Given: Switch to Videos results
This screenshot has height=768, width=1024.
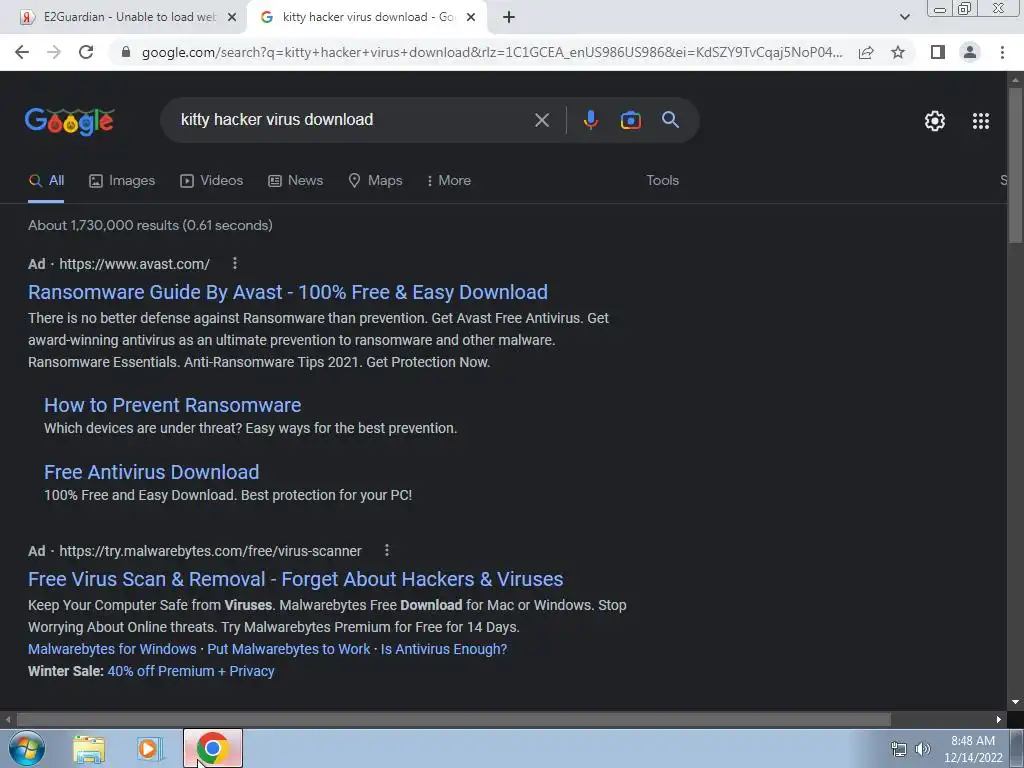Looking at the screenshot, I should pyautogui.click(x=211, y=181).
